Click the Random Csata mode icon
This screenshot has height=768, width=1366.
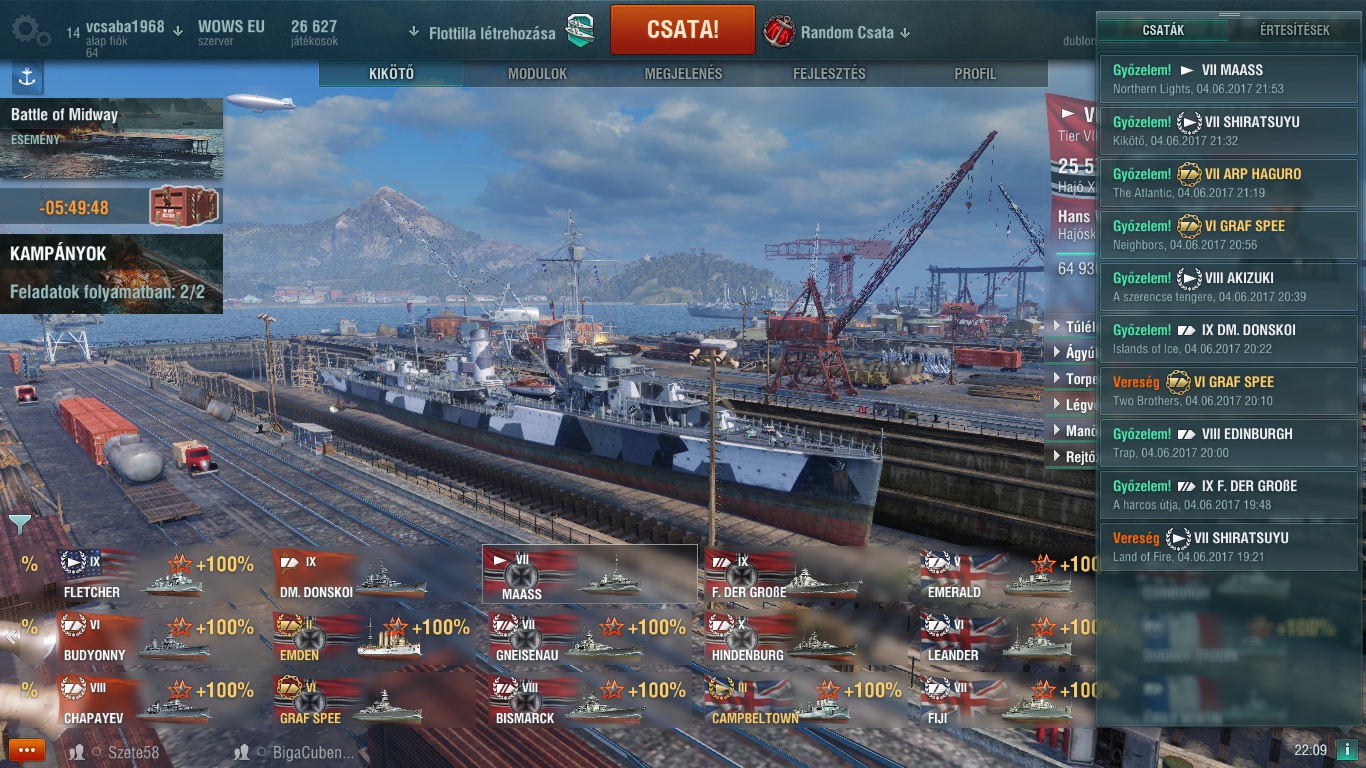[x=779, y=32]
